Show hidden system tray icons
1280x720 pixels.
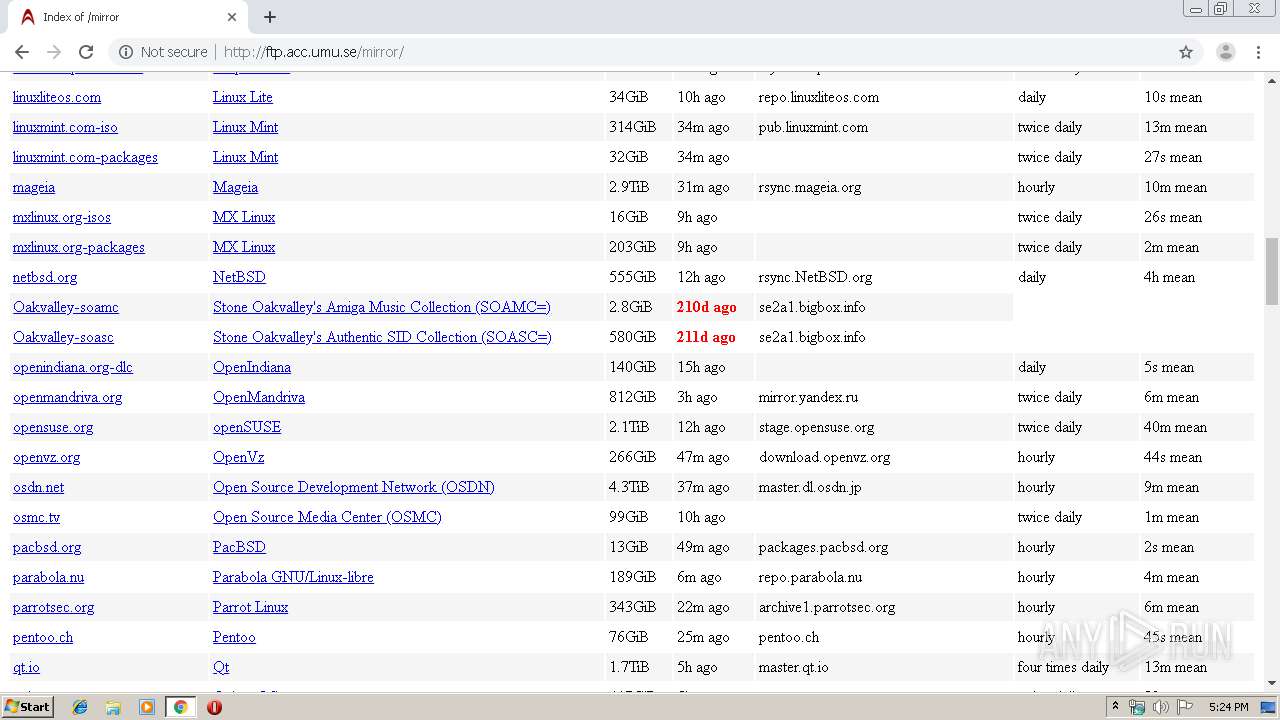(x=1116, y=707)
